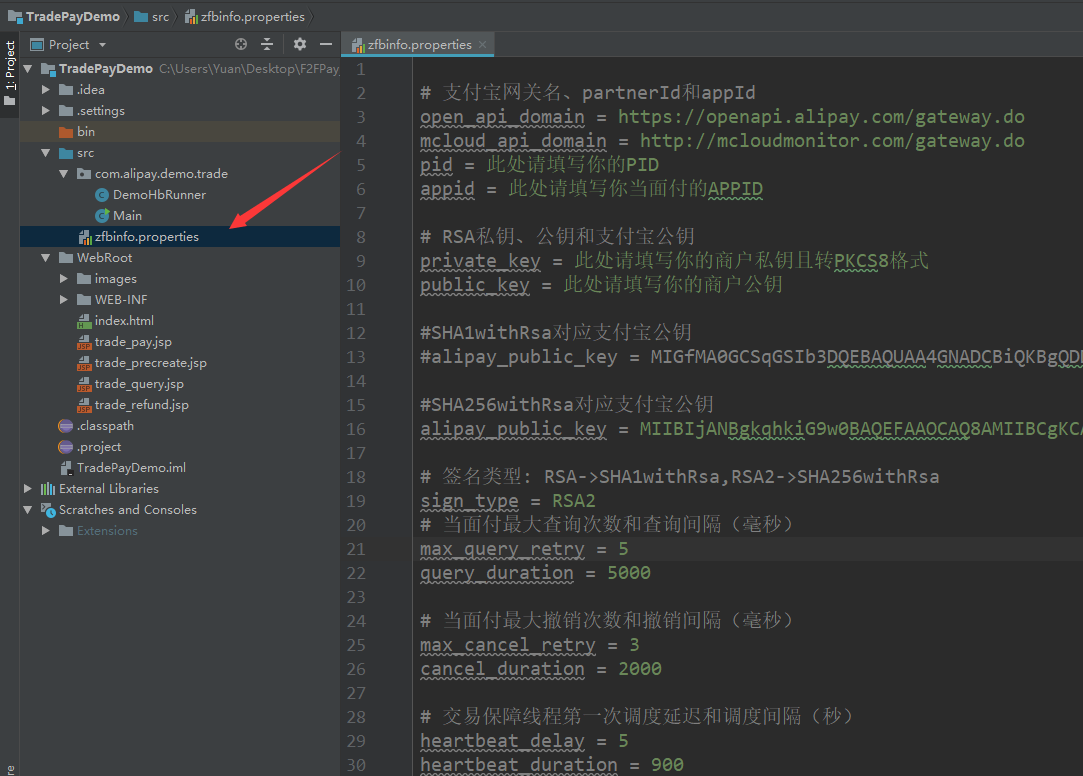Screen dimensions: 1083x776
Task: Click the private_key property key
Action: pos(481,261)
